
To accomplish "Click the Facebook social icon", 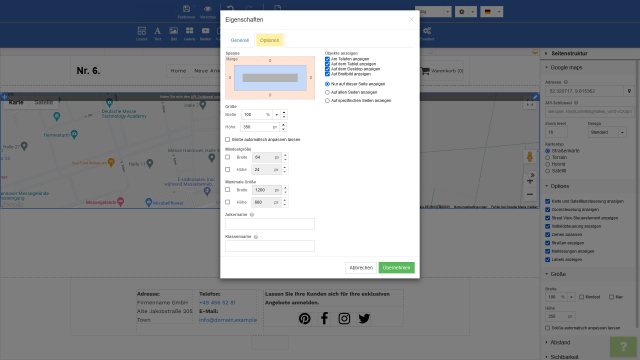I will pos(324,318).
